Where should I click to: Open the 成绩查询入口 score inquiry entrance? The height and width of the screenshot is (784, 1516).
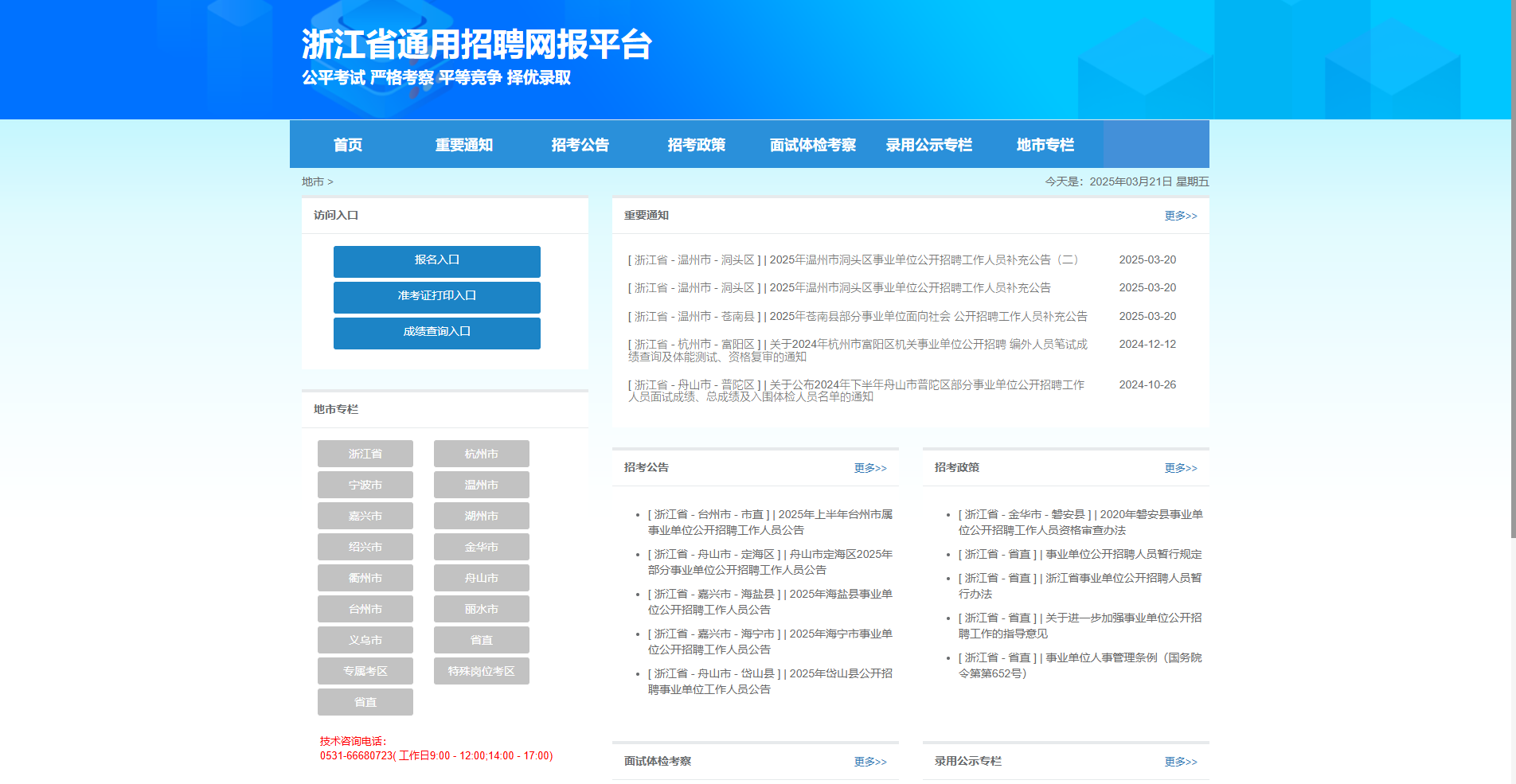(x=436, y=333)
